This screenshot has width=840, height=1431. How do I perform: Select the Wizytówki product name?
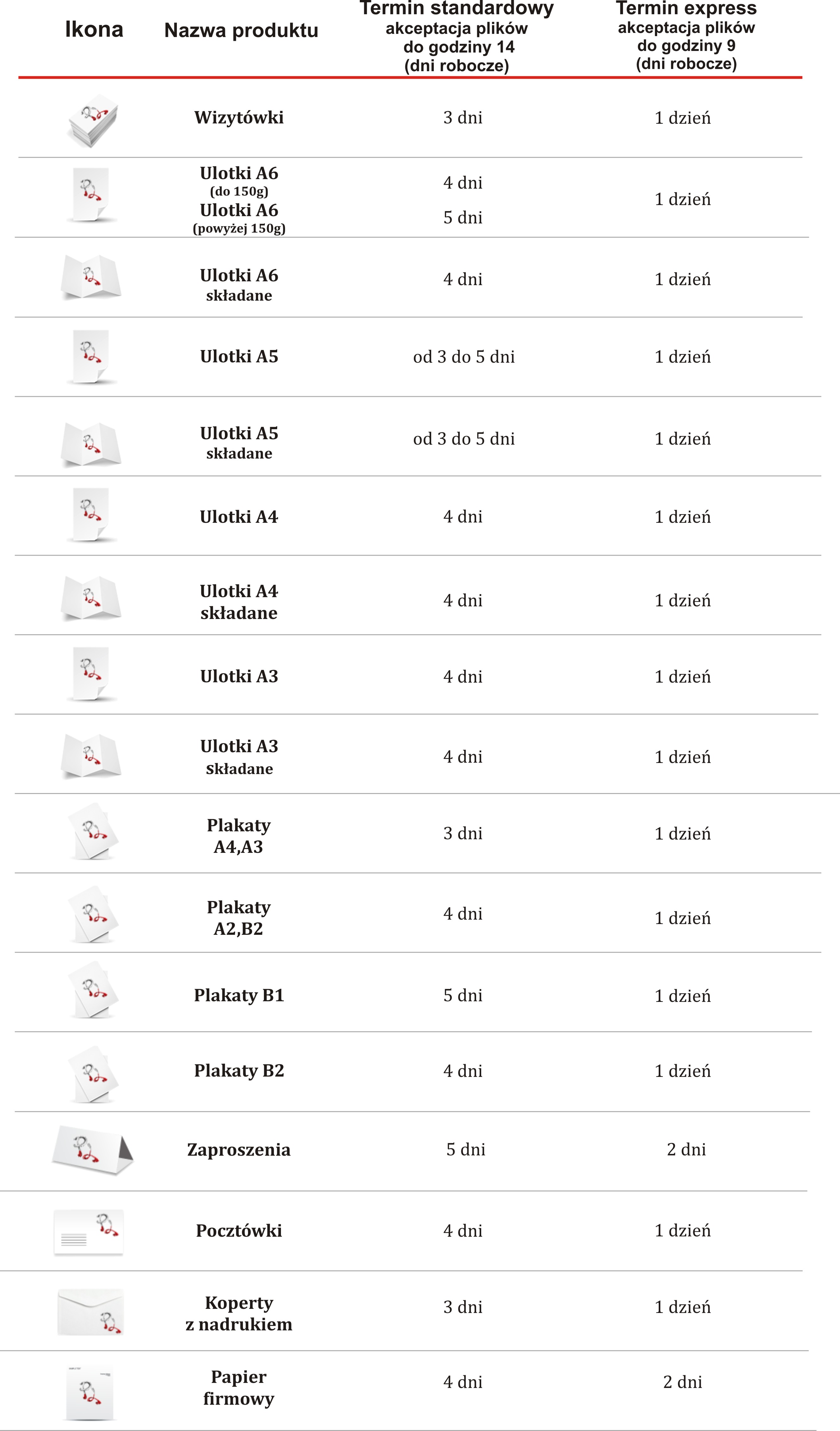tap(239, 117)
